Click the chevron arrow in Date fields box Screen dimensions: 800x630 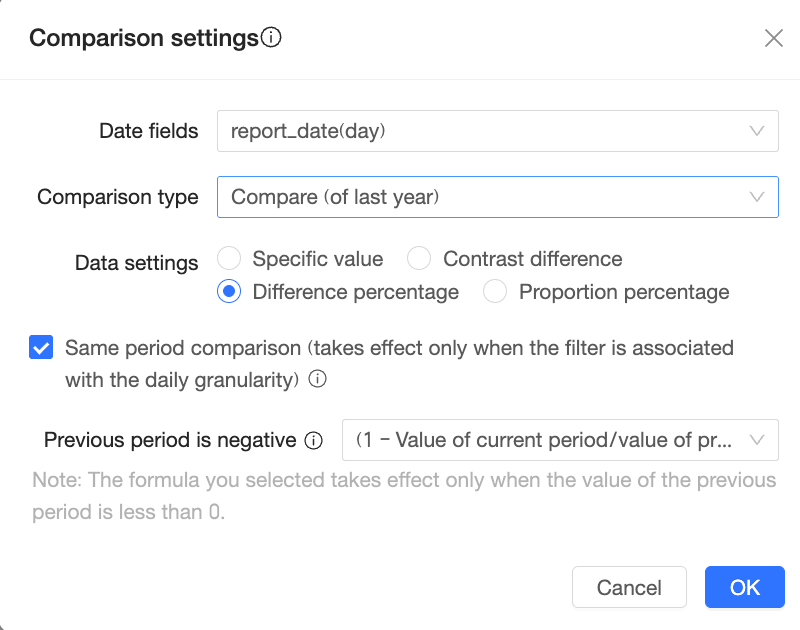757,131
